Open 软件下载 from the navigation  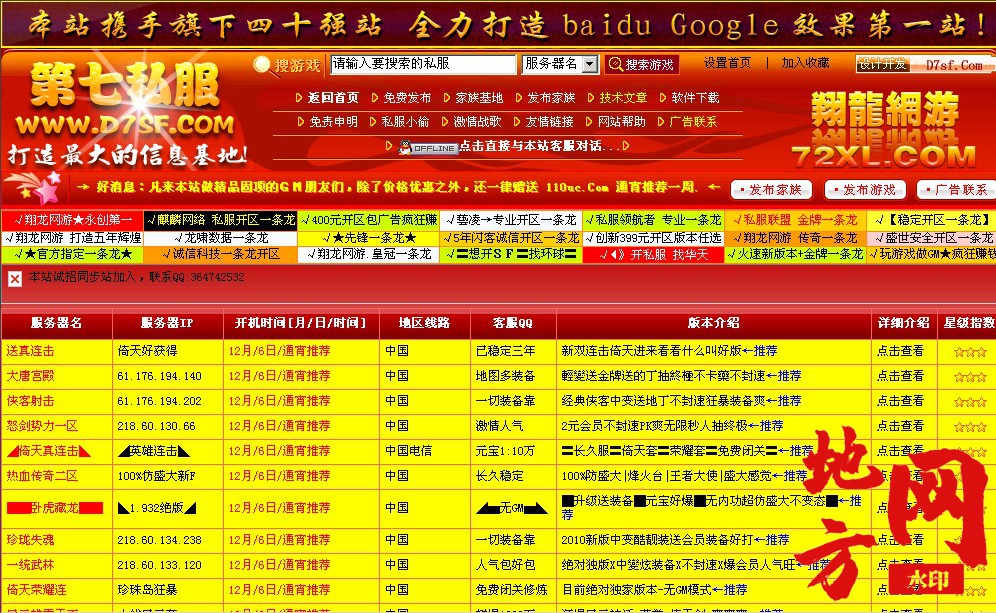tap(696, 98)
